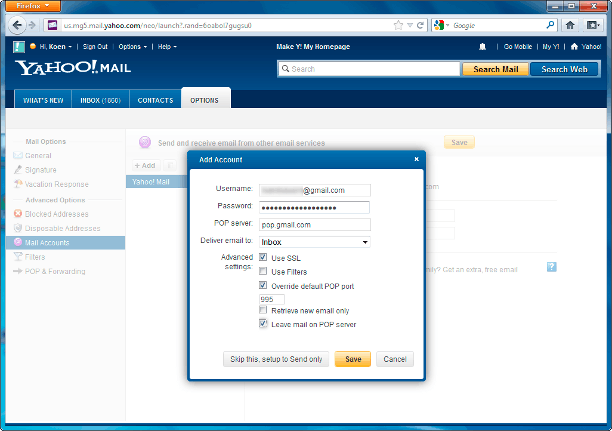Enable the Use Filters checkbox
Screen dimensions: 612x431
click(x=263, y=271)
